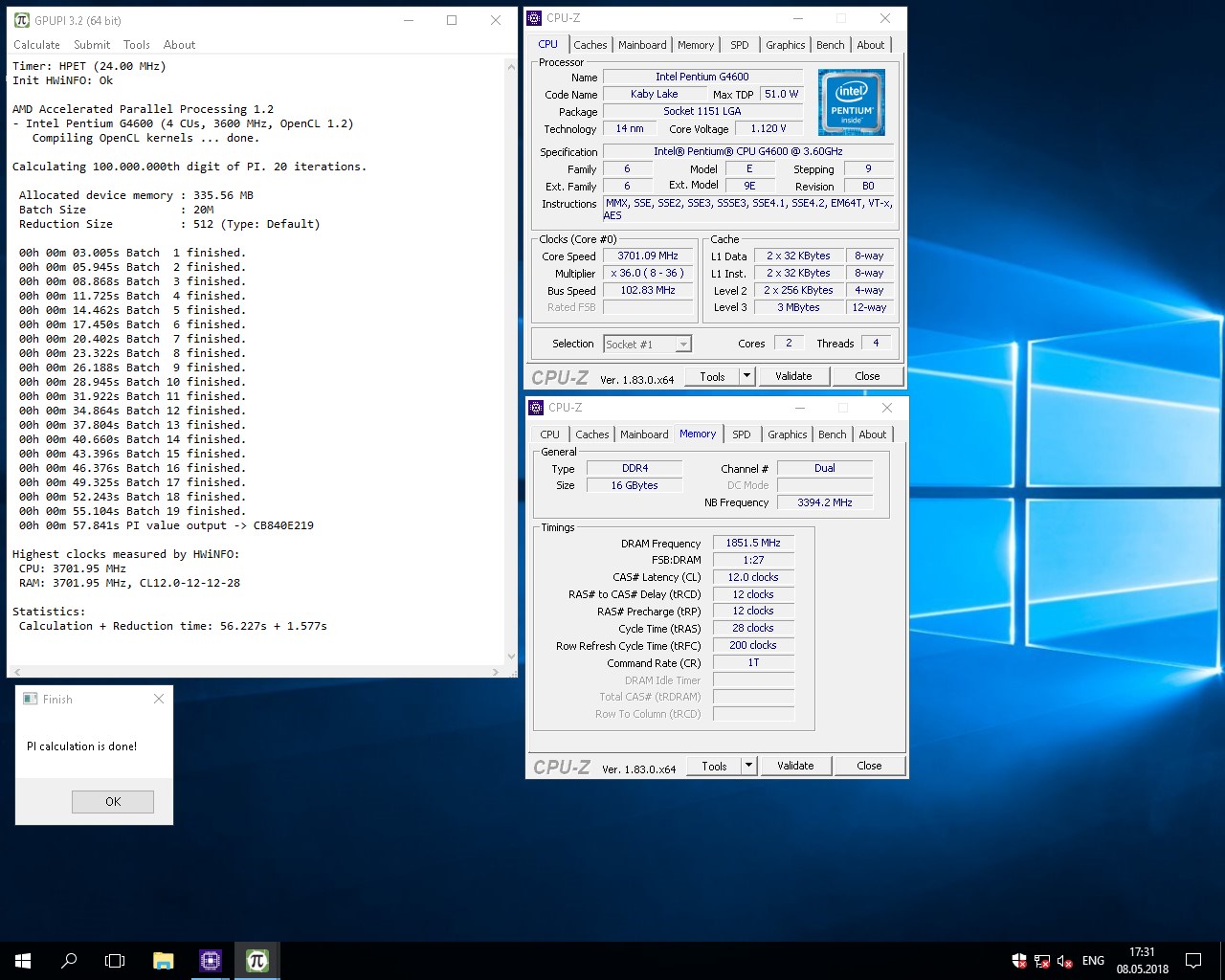Click the Finish dialog title icon
1225x980 pixels.
click(31, 700)
